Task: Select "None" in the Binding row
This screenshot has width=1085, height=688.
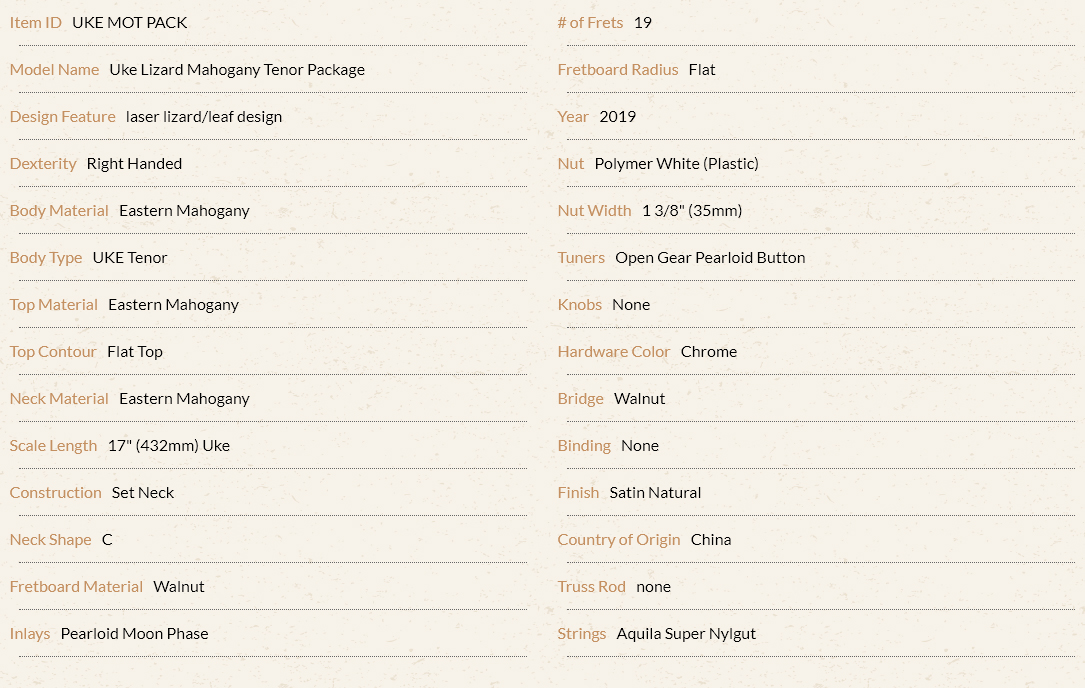Action: [640, 446]
